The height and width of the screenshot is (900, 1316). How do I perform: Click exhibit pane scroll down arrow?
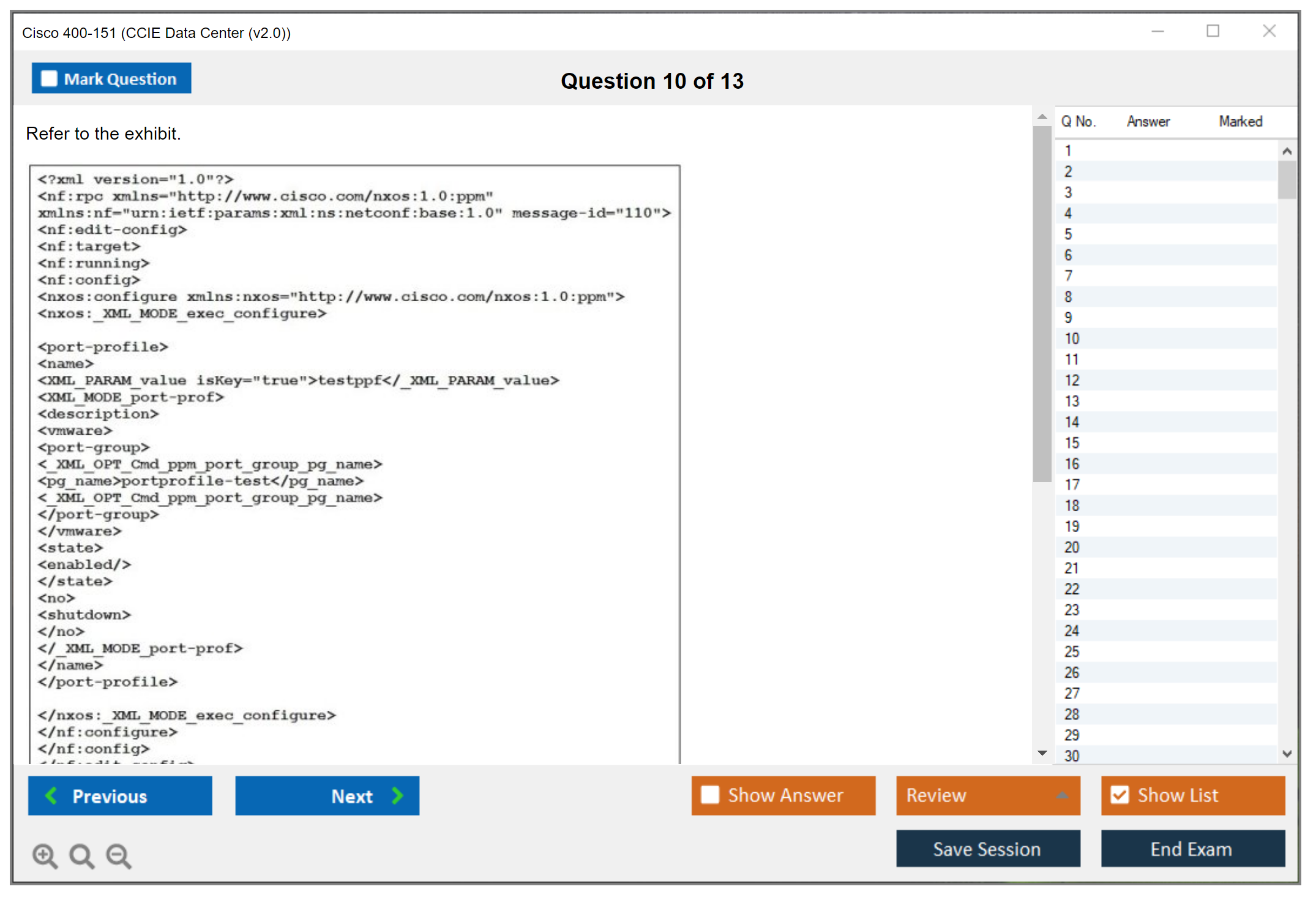pyautogui.click(x=1042, y=753)
